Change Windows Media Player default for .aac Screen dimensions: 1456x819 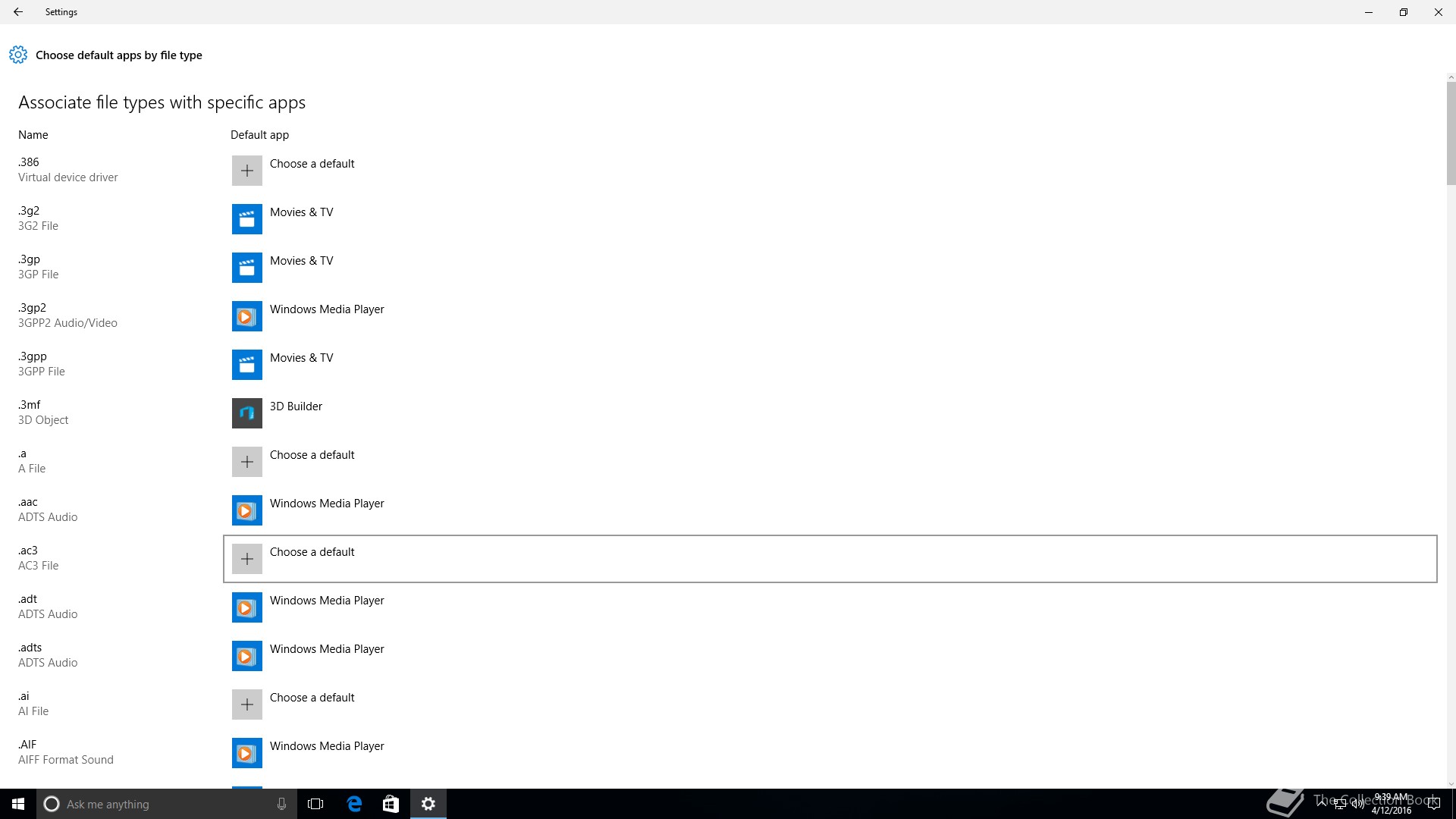point(830,510)
